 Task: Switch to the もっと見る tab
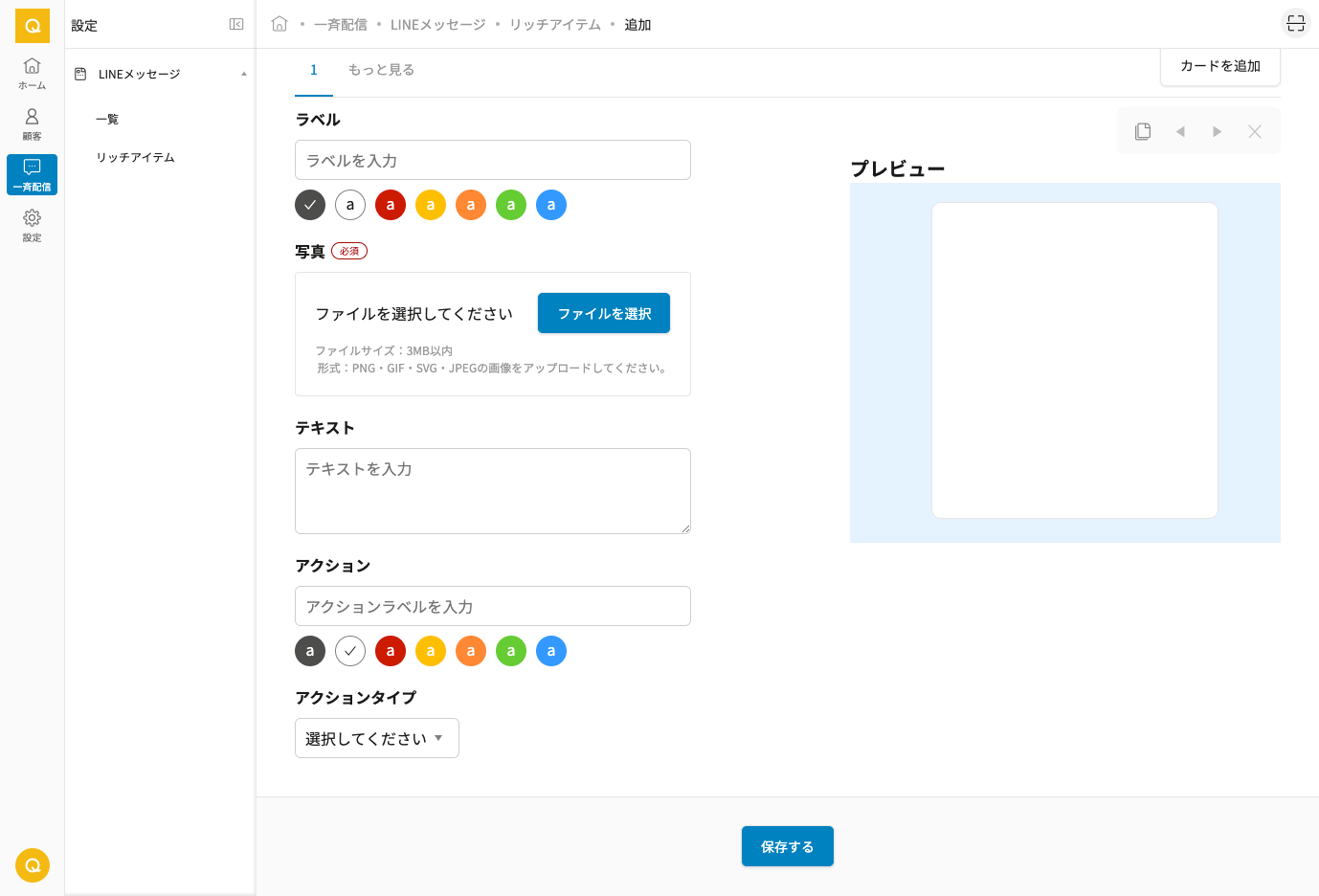coord(381,70)
